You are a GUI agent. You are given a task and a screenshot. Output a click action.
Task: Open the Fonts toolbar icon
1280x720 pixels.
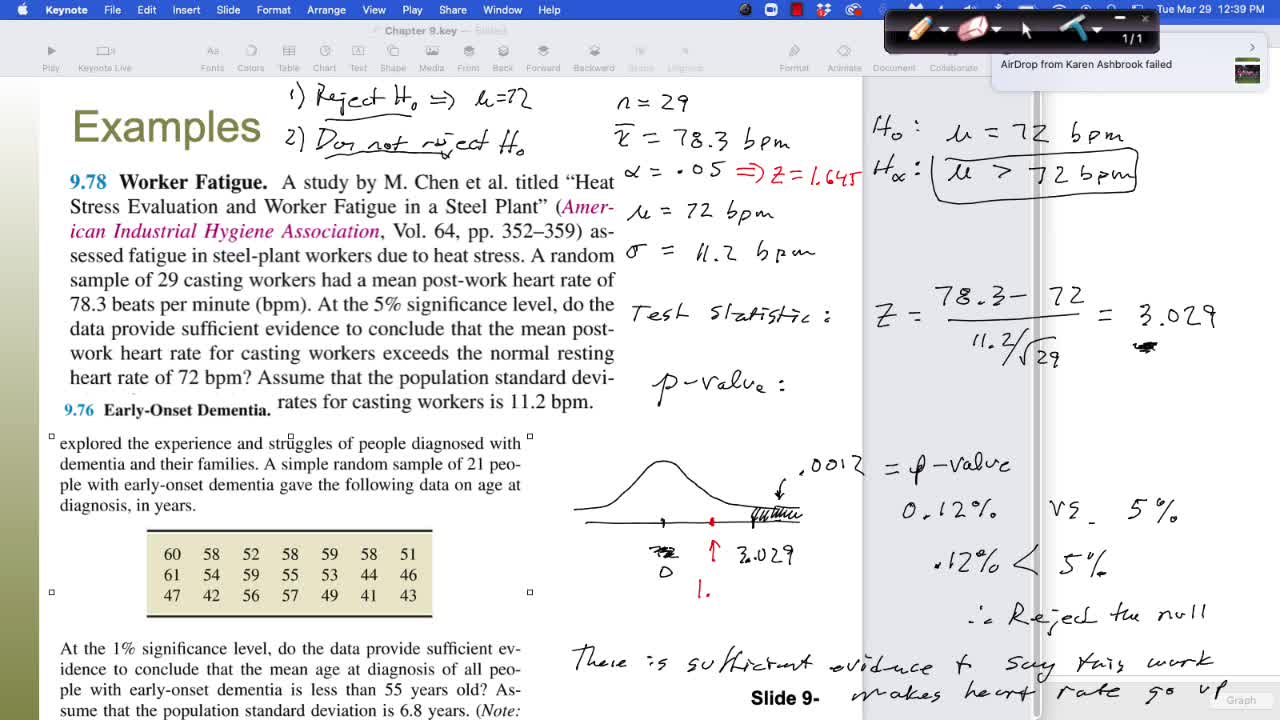(212, 57)
